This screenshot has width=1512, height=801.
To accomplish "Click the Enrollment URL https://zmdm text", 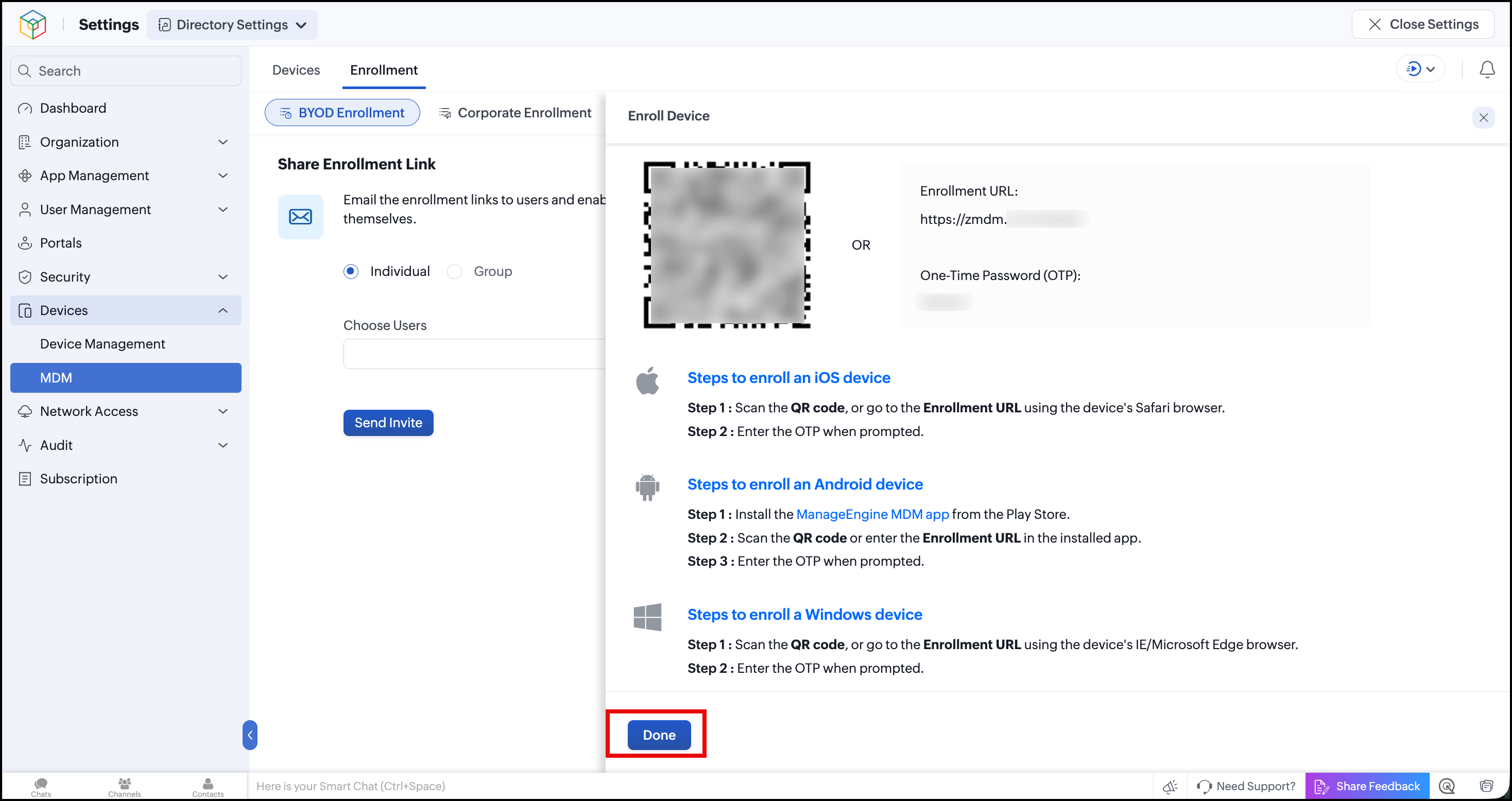I will pyautogui.click(x=963, y=219).
